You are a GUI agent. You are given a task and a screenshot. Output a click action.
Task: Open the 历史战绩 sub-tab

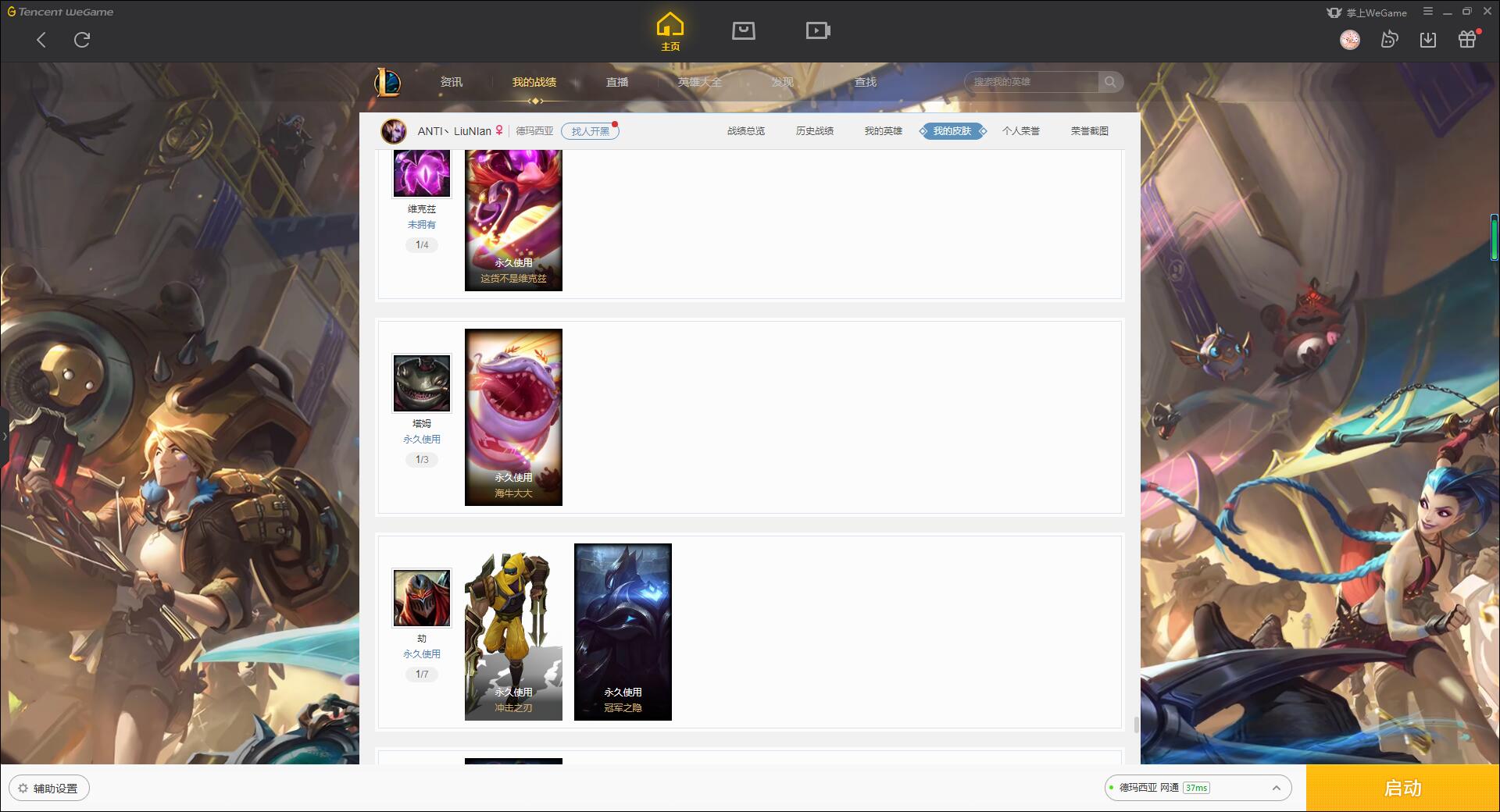[815, 131]
